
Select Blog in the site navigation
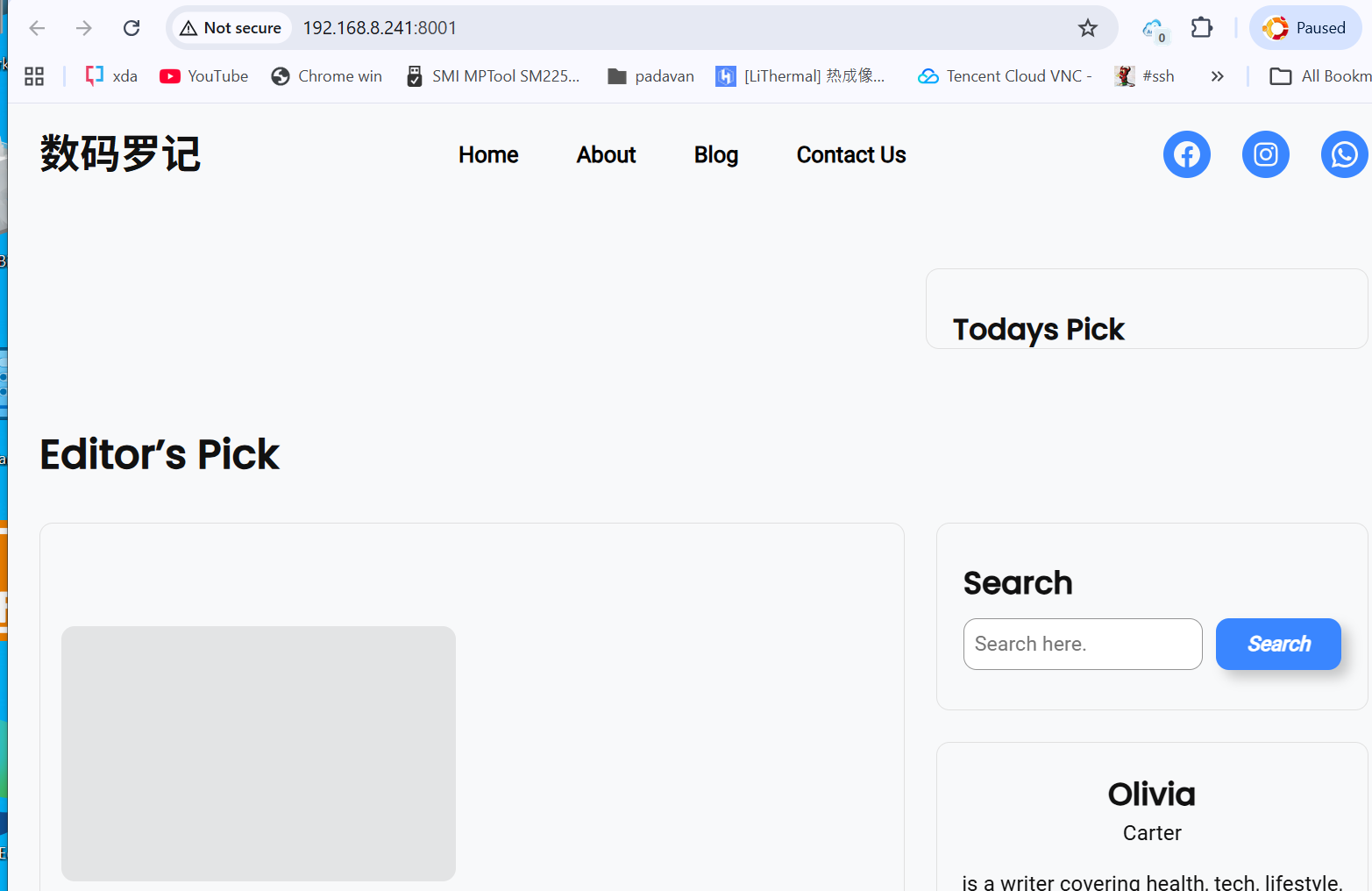tap(715, 154)
